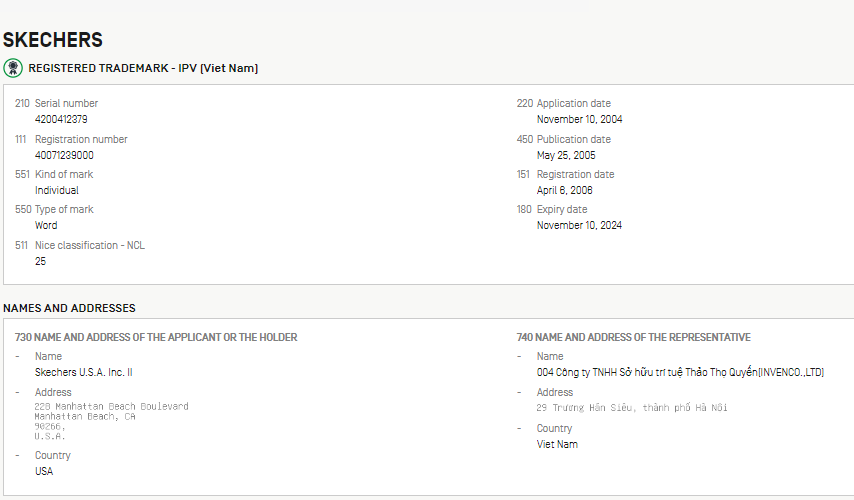Image resolution: width=854 pixels, height=500 pixels.
Task: Click the Kind of mark value Individual
Action: point(57,190)
